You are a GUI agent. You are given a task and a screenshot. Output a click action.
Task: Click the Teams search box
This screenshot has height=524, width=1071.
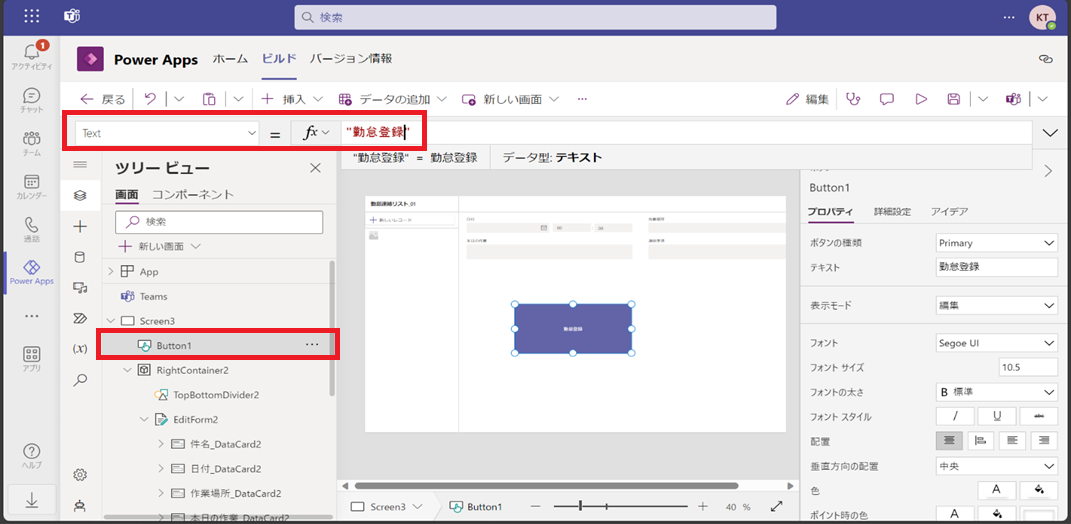coord(535,17)
